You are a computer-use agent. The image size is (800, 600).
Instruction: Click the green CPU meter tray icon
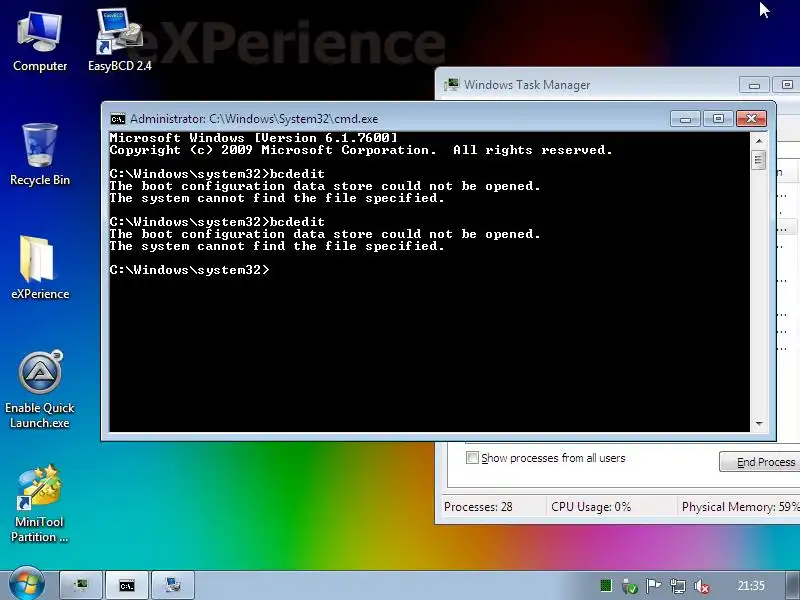[606, 586]
